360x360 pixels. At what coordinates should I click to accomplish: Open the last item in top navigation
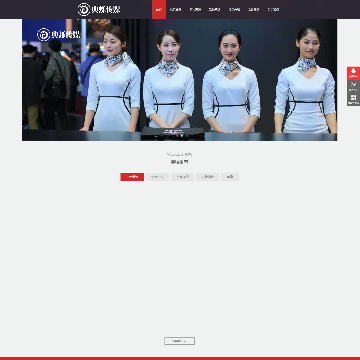[273, 9]
